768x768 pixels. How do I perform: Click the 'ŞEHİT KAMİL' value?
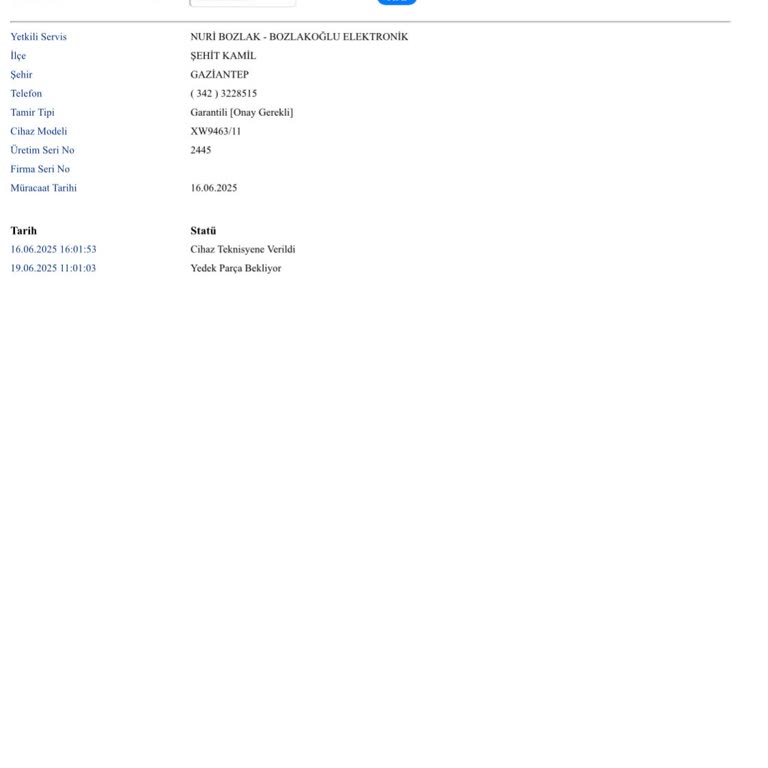223,56
